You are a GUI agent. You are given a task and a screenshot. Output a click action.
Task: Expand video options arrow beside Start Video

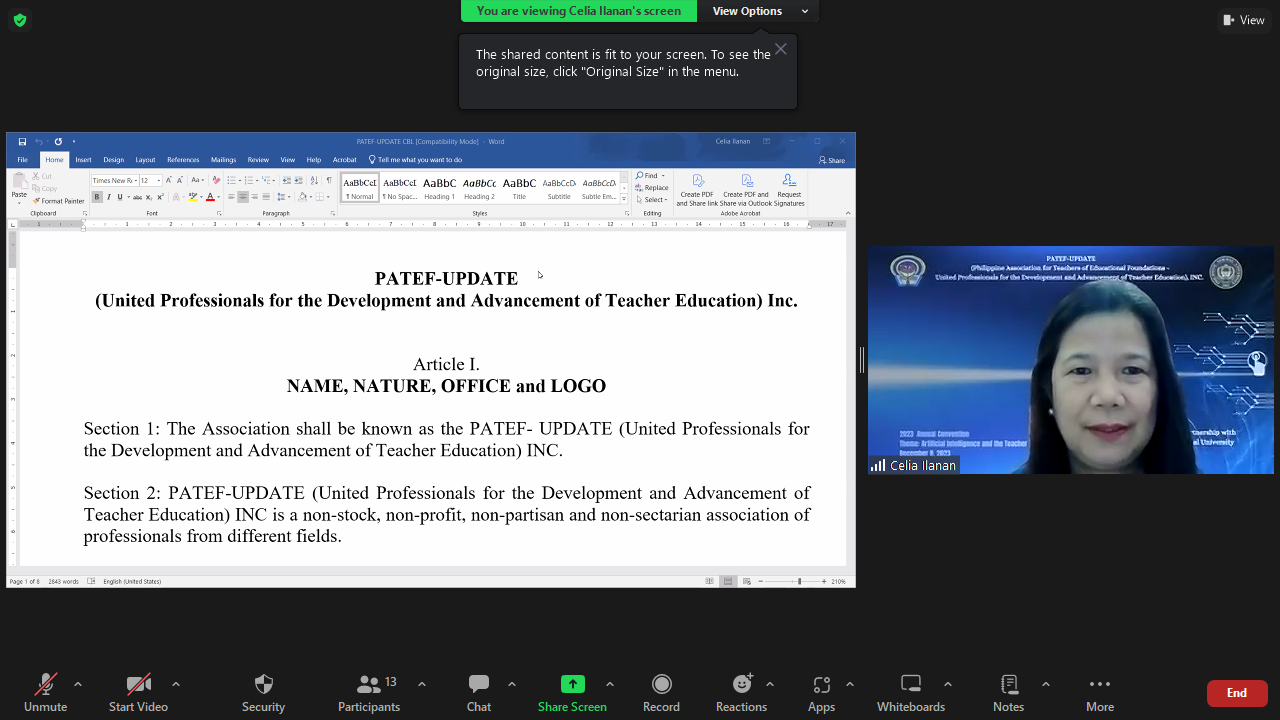coord(176,684)
